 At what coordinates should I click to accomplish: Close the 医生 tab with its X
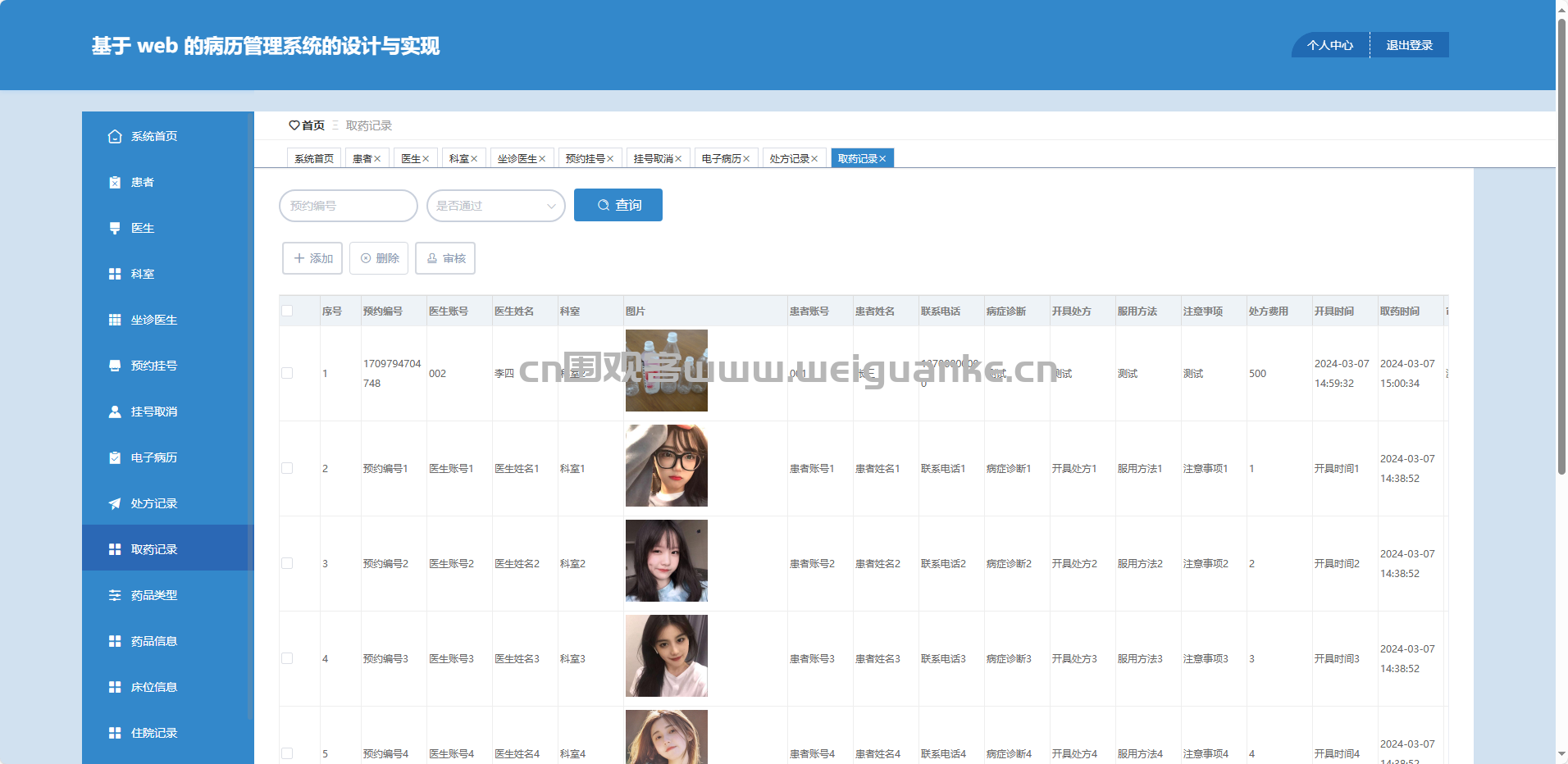pos(426,159)
